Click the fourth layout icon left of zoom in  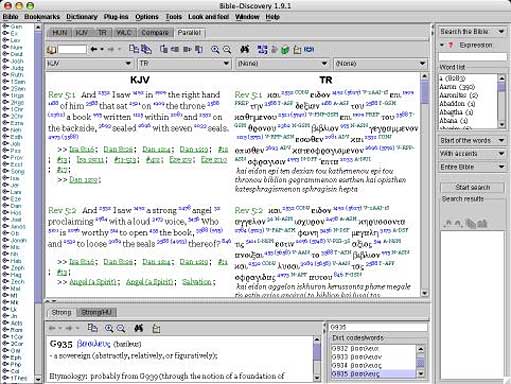[x=199, y=49]
